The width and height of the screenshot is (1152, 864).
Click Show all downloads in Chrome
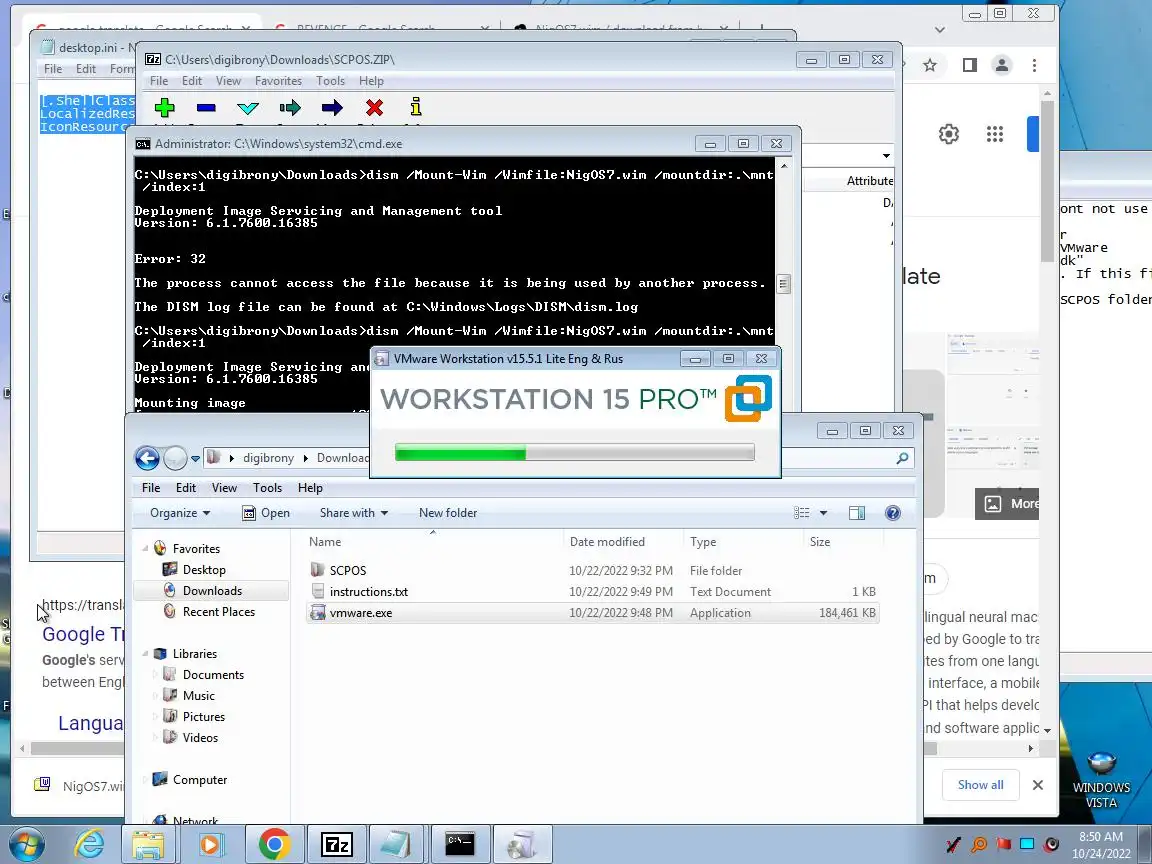[x=980, y=785]
